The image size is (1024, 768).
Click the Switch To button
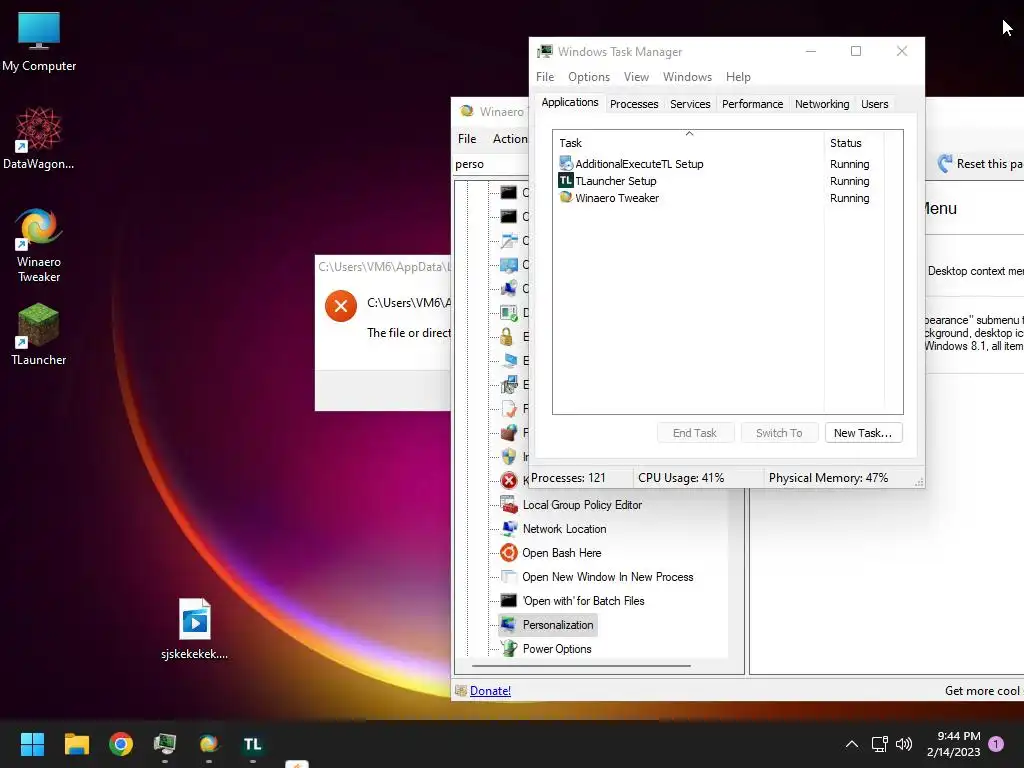pos(778,433)
